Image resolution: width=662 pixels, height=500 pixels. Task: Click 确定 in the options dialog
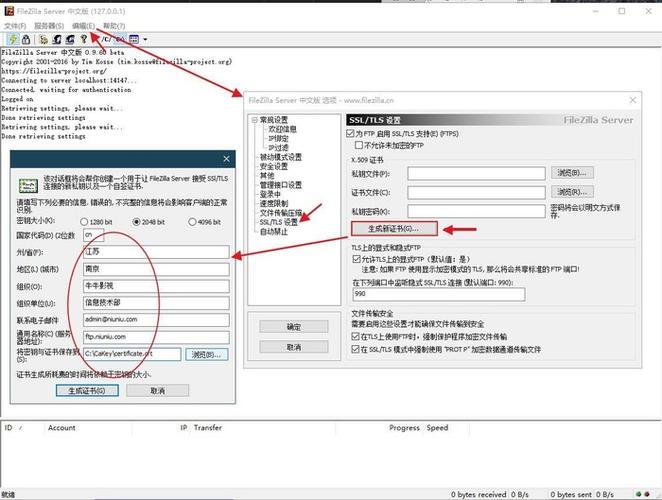coord(294,327)
